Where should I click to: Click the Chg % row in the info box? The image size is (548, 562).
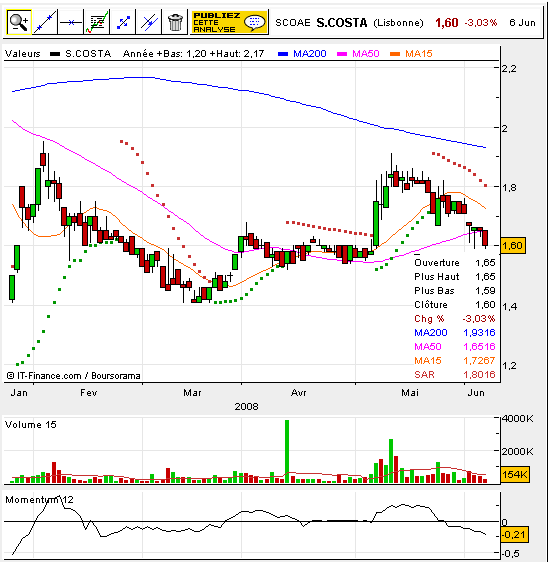pyautogui.click(x=454, y=319)
